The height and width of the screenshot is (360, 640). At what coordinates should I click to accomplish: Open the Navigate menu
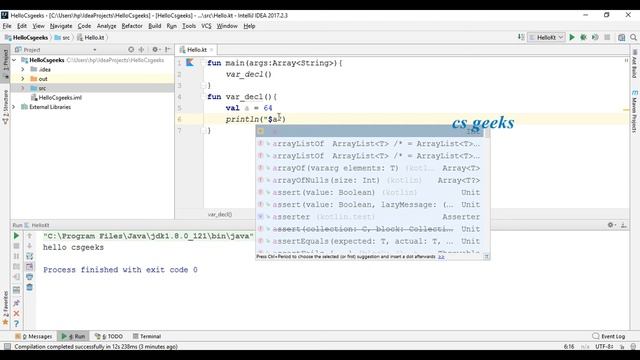[x=61, y=26]
